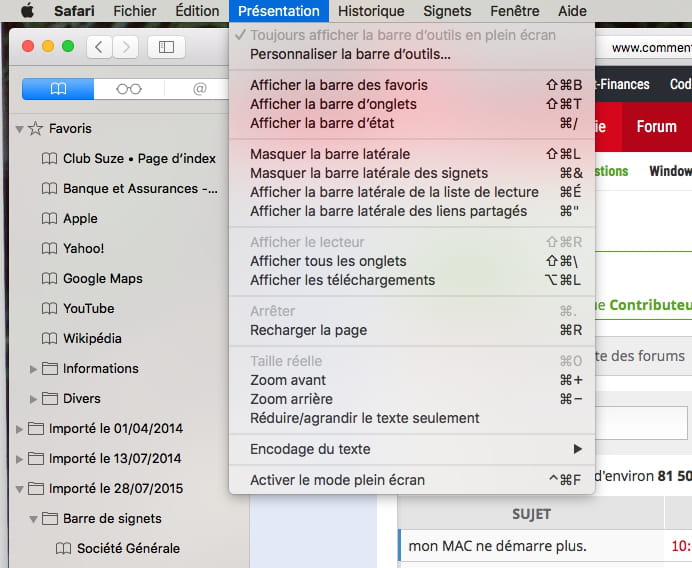Click the Safari address bar
The image size is (692, 568).
point(644,47)
